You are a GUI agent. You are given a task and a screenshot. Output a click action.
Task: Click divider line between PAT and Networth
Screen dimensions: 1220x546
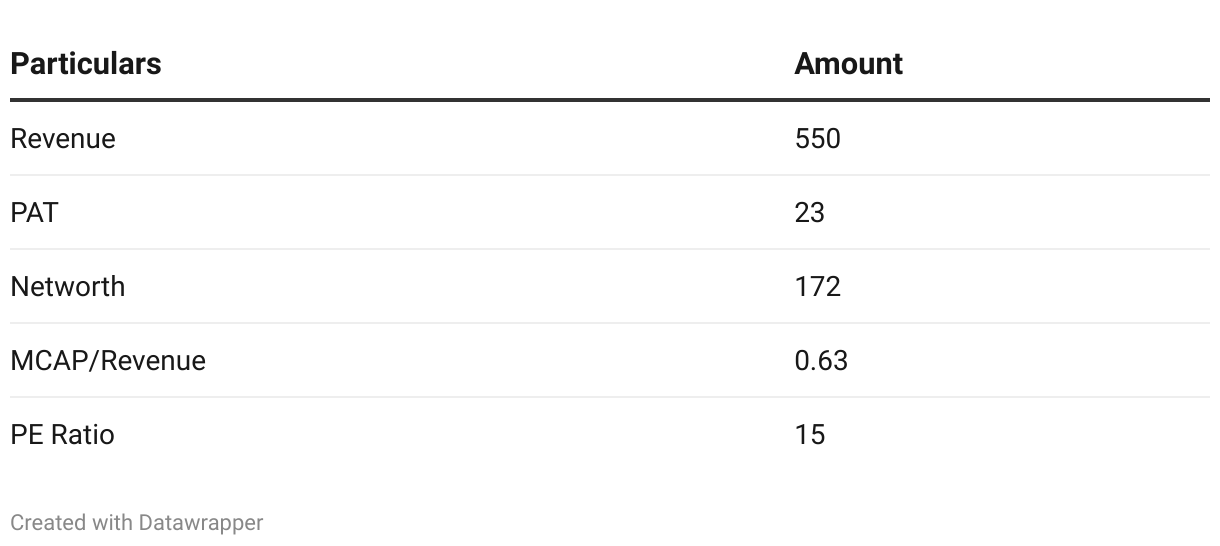click(x=610, y=249)
